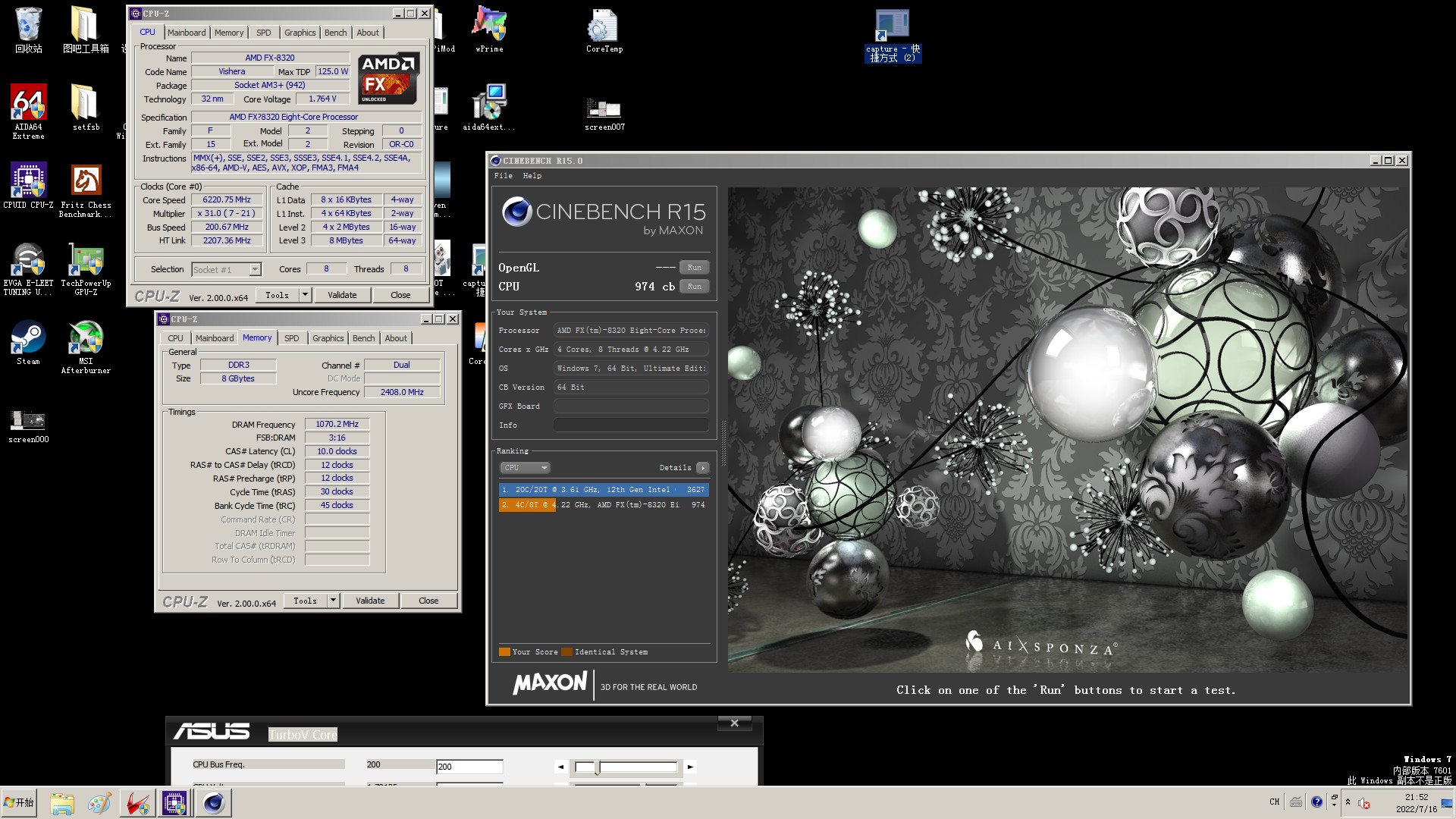Launch CPUID CPU-Z desktop shortcut
Screen dimensions: 1456x819
[x=28, y=186]
